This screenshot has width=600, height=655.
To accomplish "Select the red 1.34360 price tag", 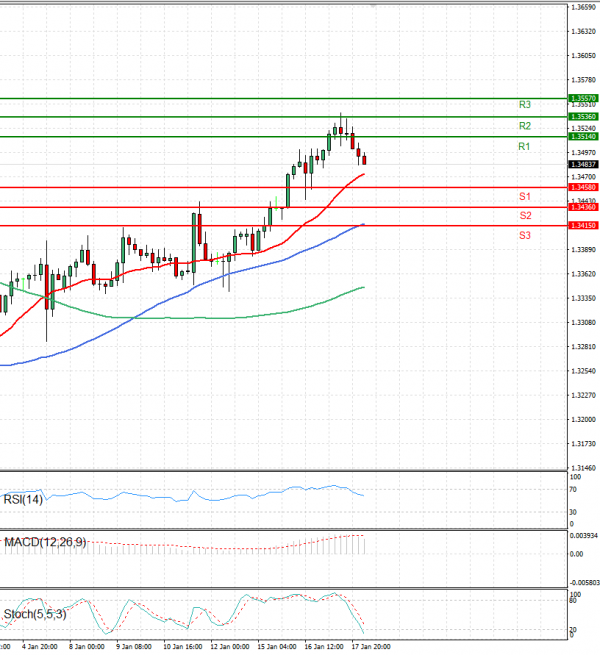I will pos(584,207).
